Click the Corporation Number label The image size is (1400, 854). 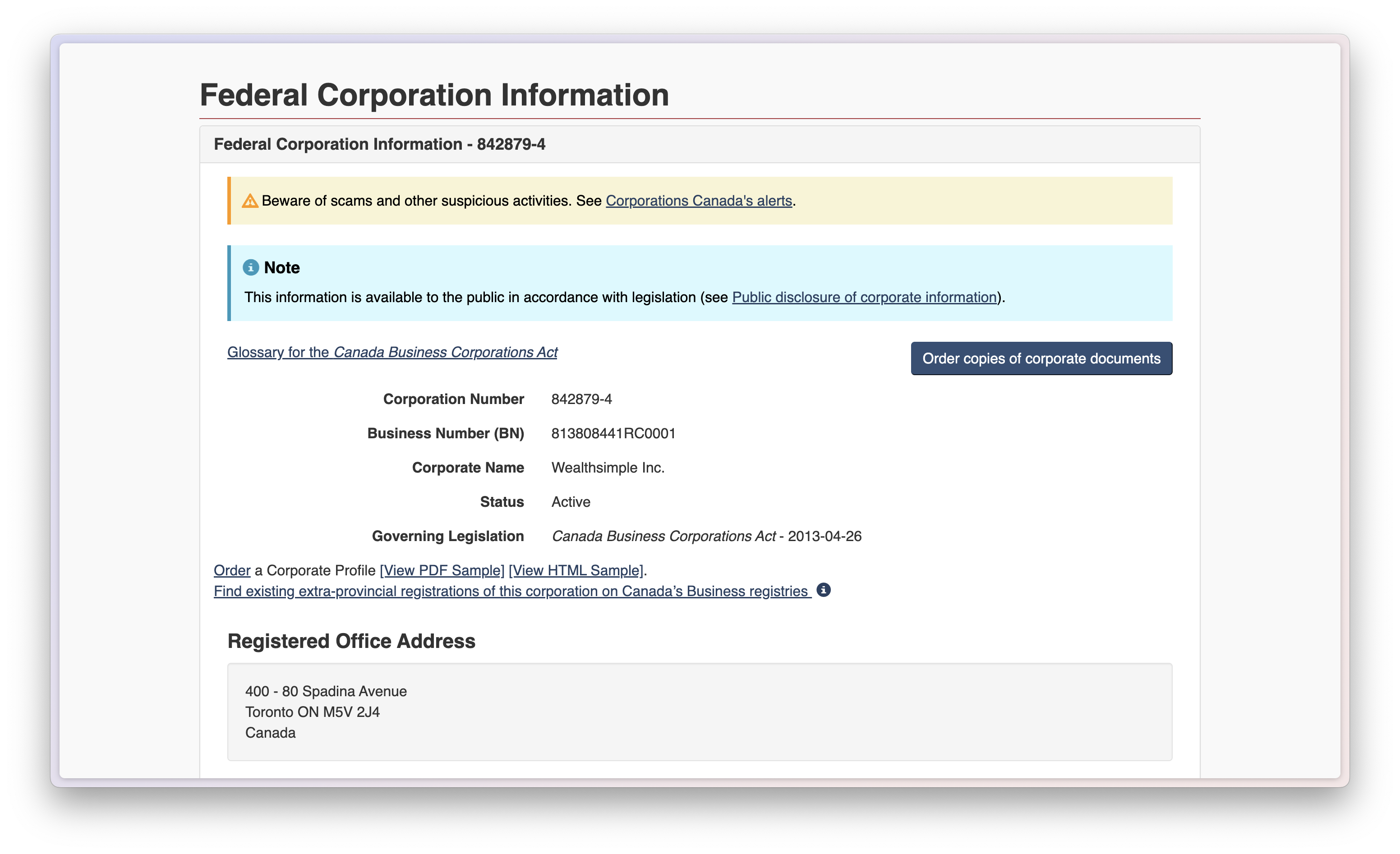pos(453,399)
